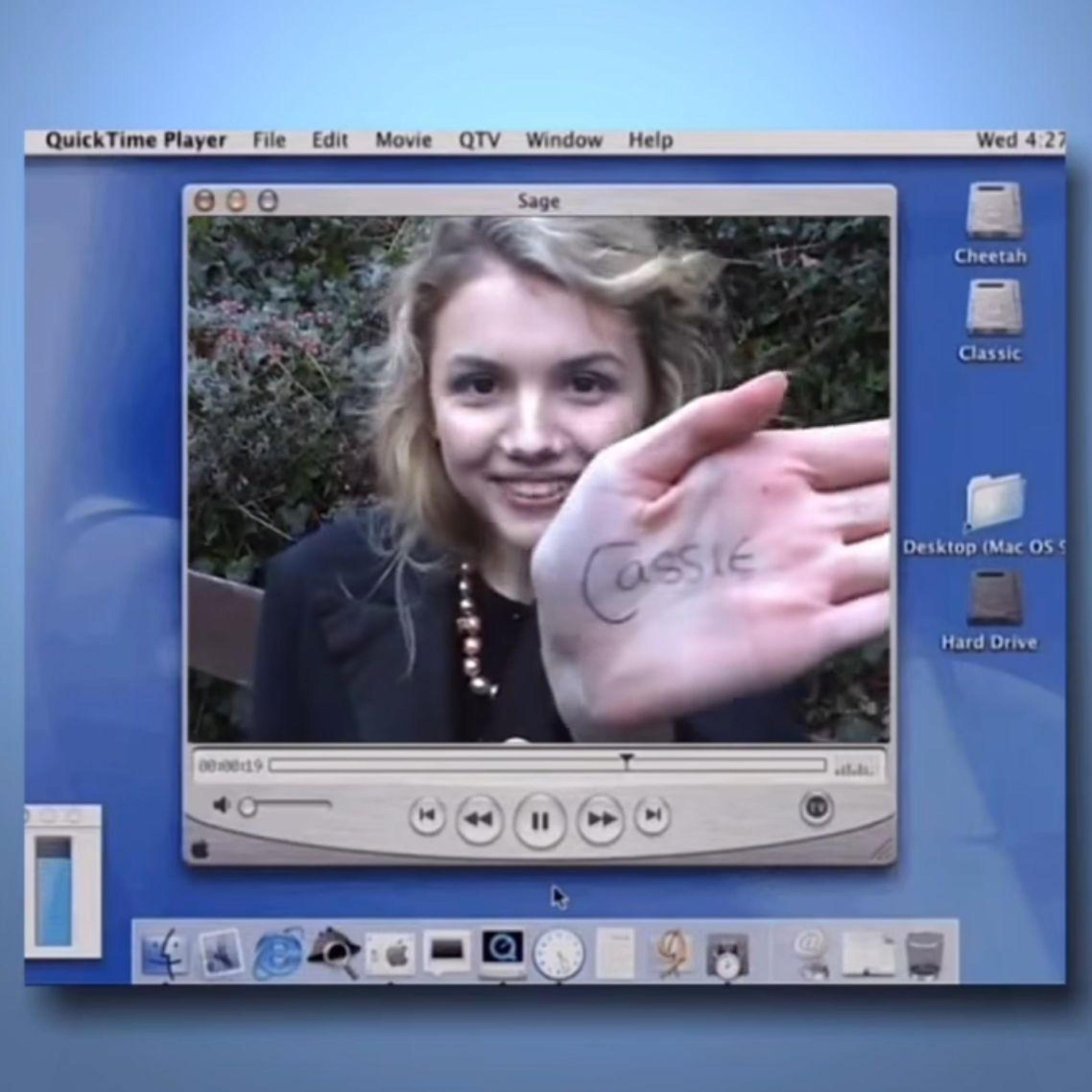Click the movie timeline scrub bar

(547, 766)
